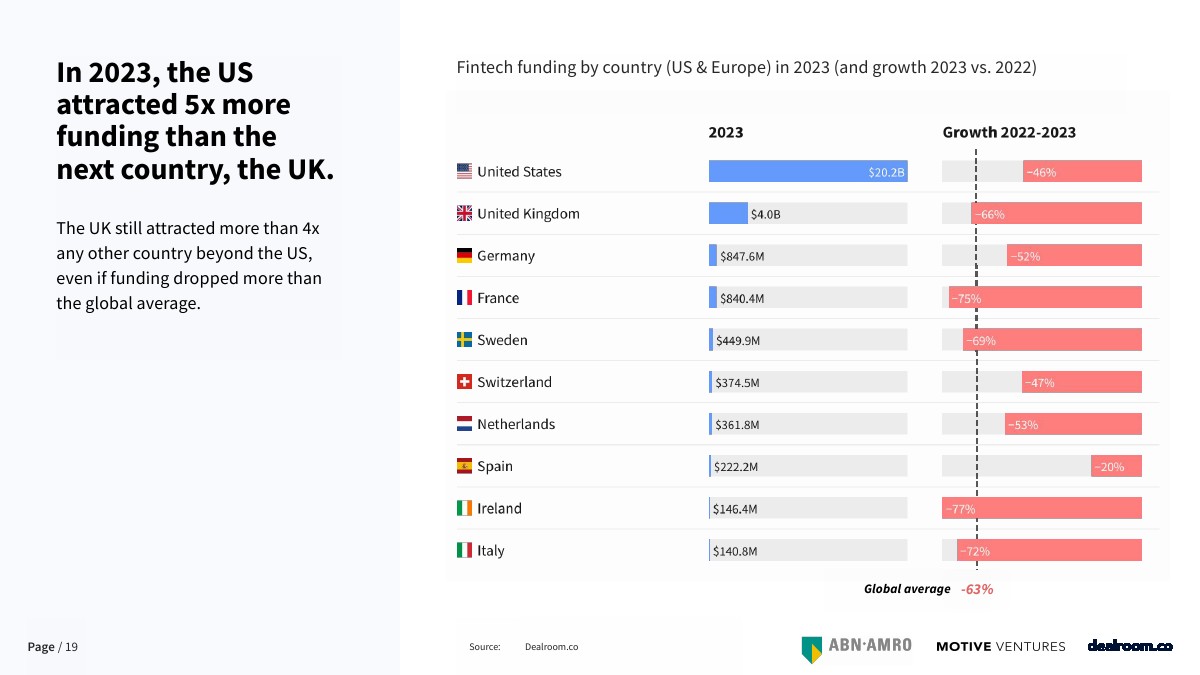Click the blue $20.2B United States bar
Image resolution: width=1200 pixels, height=675 pixels.
[807, 171]
